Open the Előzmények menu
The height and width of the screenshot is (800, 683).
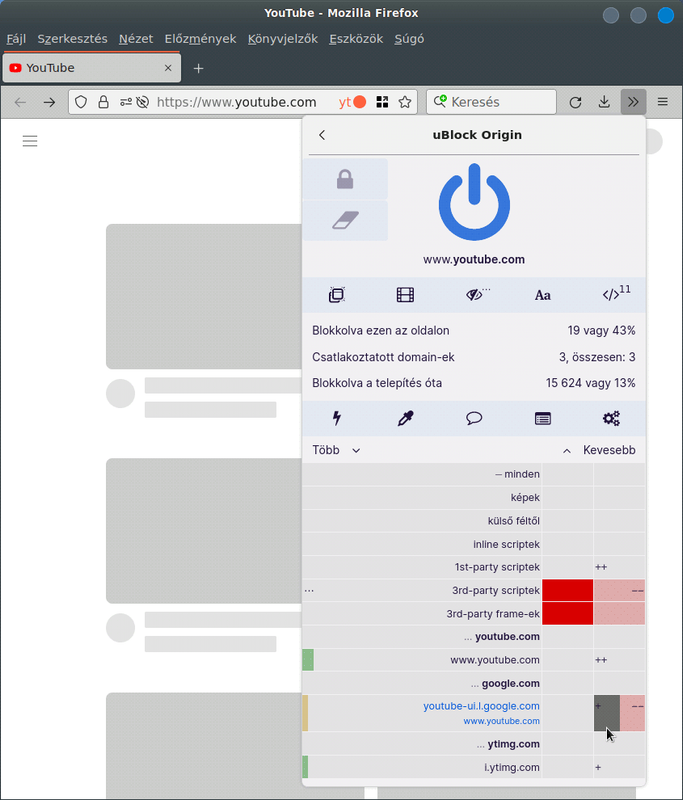tap(200, 39)
